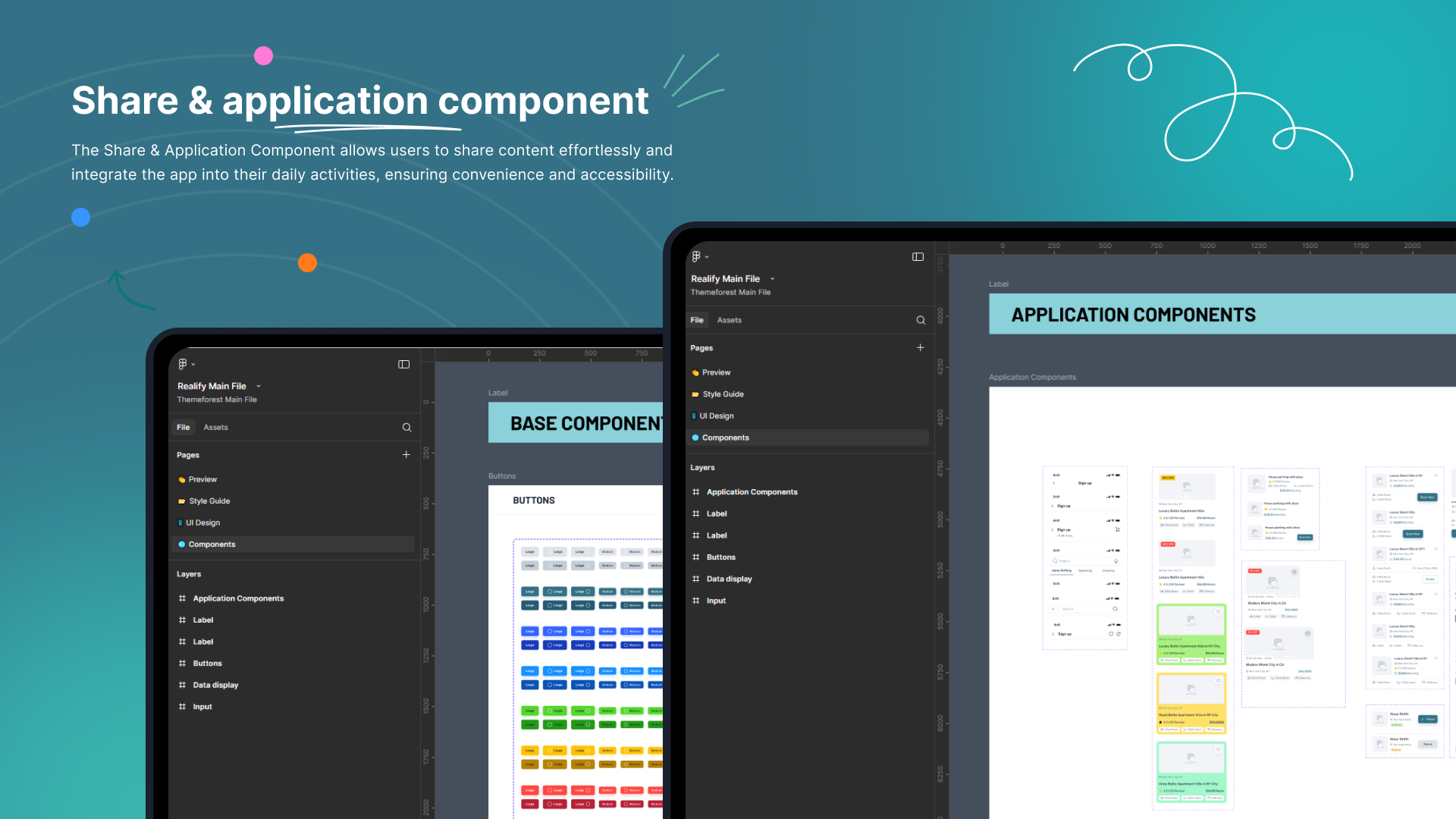The height and width of the screenshot is (819, 1456).
Task: Open the Realify Main File dropdown in the right window
Action: [x=772, y=278]
